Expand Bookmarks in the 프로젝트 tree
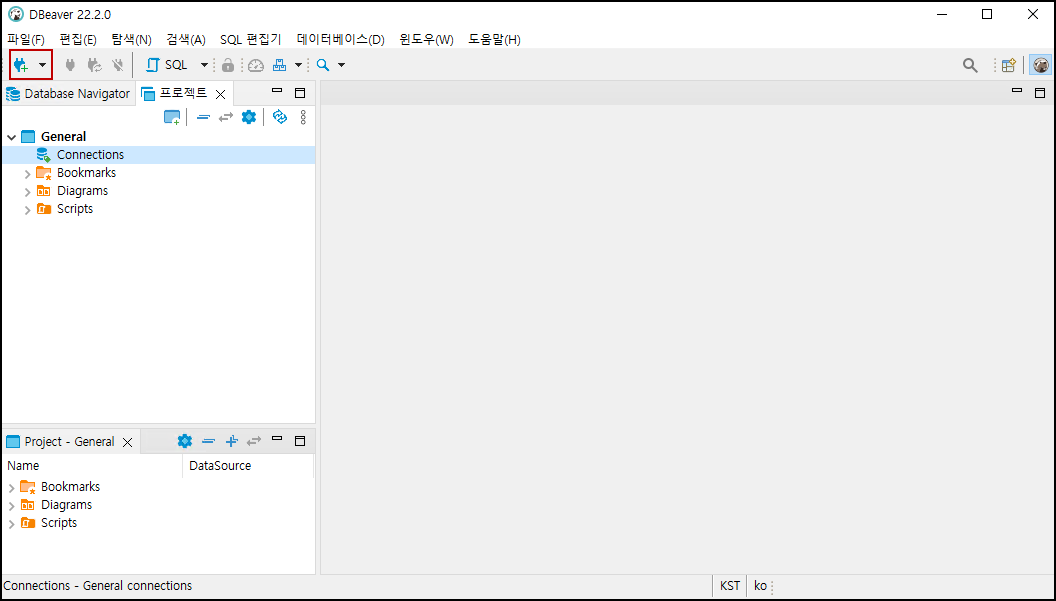 point(28,174)
